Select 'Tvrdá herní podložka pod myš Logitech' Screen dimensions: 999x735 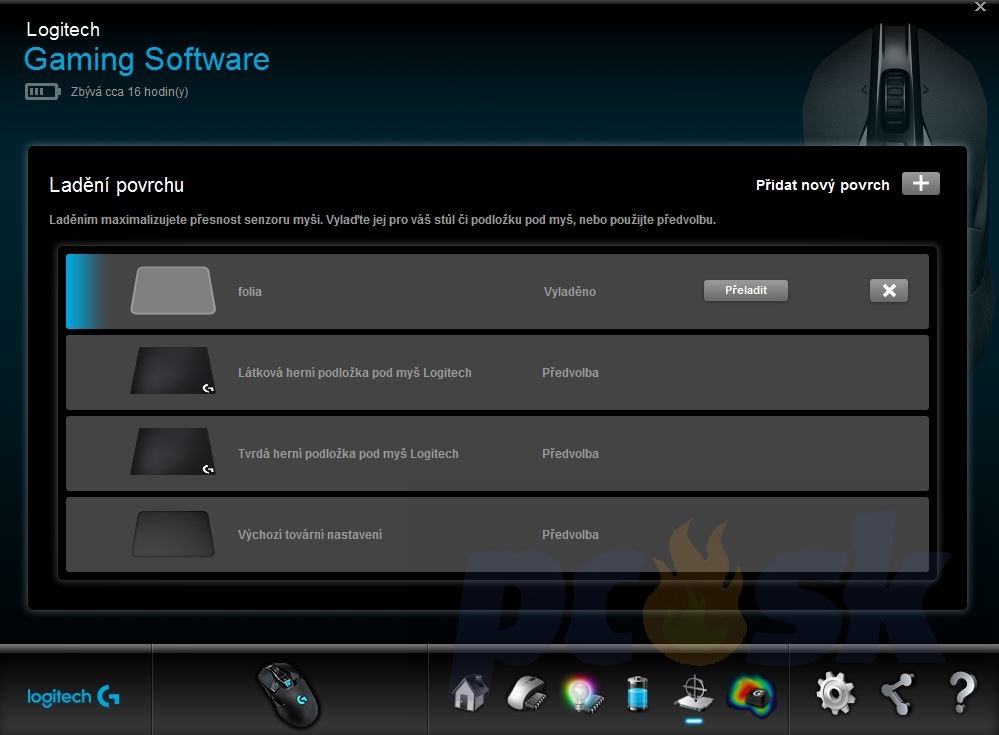click(x=497, y=453)
